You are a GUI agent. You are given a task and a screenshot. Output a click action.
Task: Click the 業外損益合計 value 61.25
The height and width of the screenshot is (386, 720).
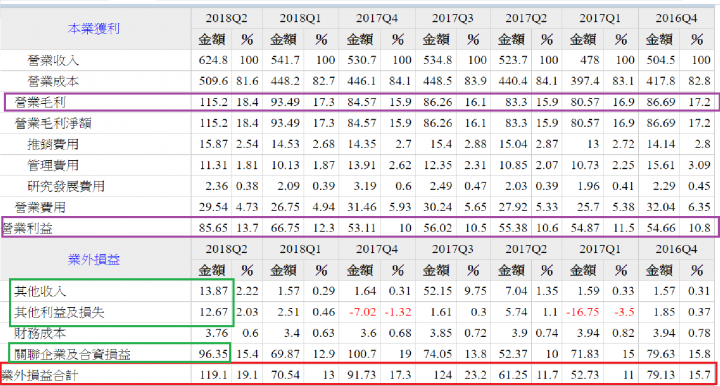(x=512, y=375)
